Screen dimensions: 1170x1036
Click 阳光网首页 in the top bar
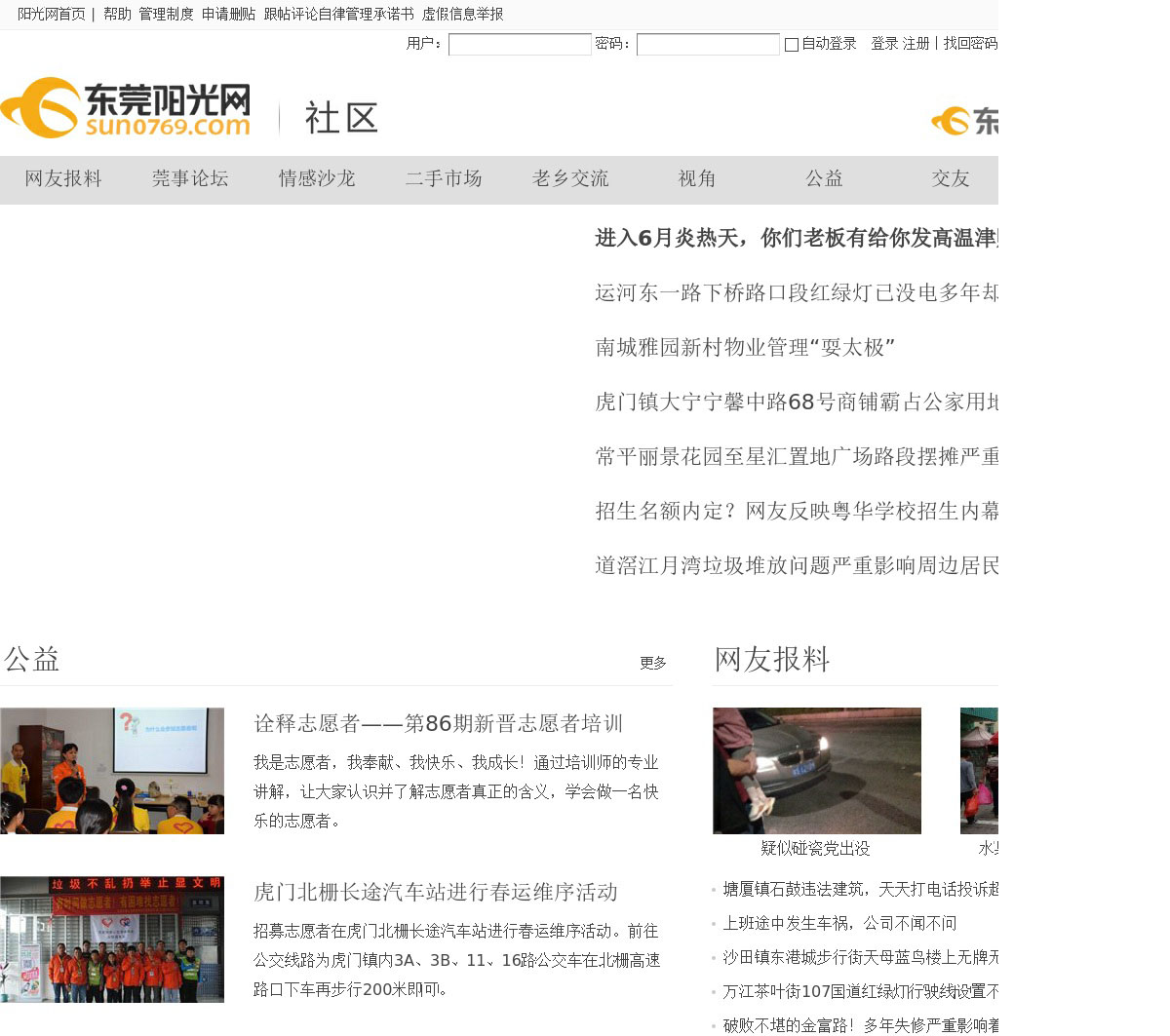point(52,15)
